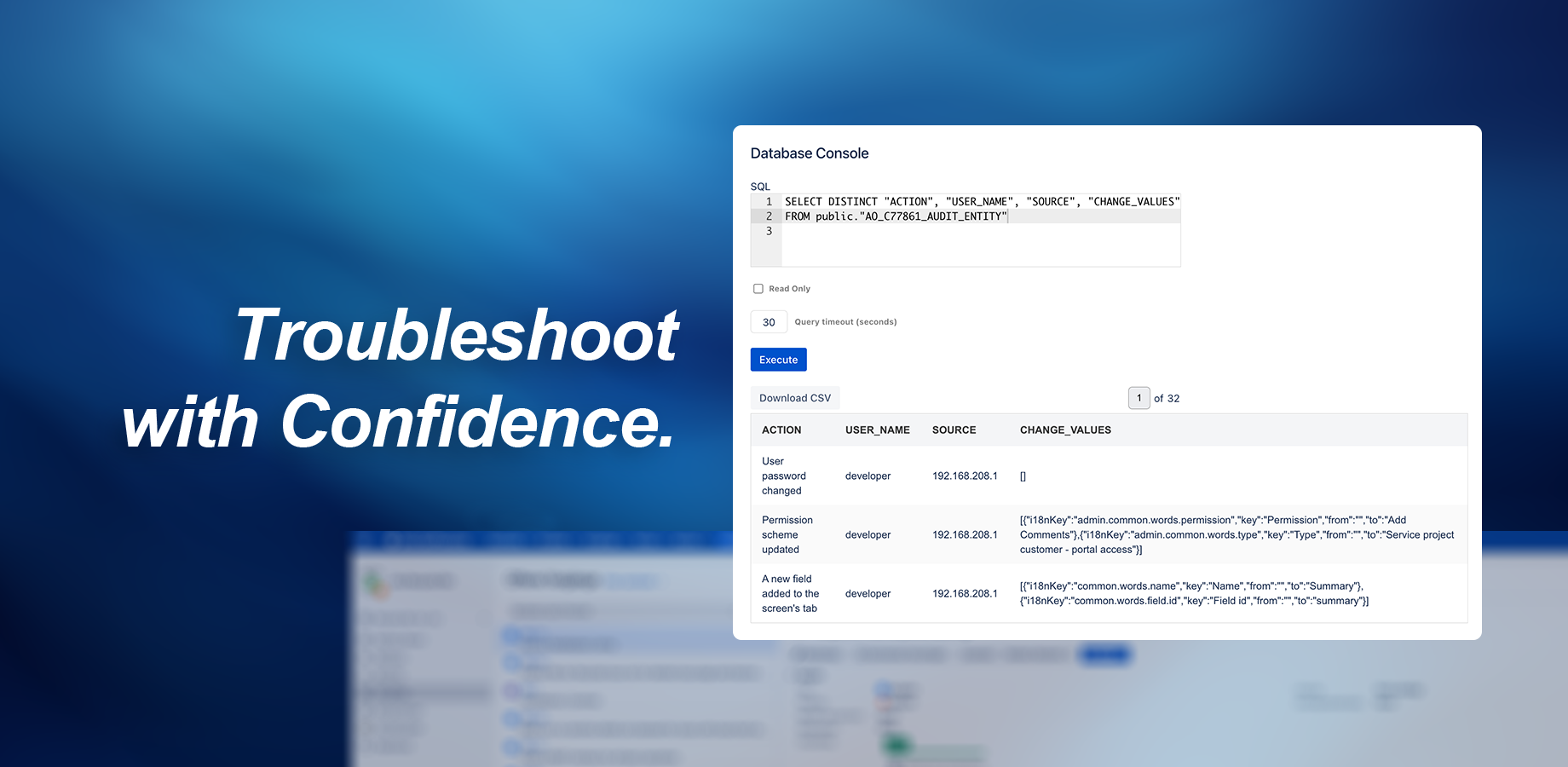Click the change values JSON mentioning 'Add Comments'
The width and height of the screenshot is (1568, 767).
click(x=1237, y=535)
